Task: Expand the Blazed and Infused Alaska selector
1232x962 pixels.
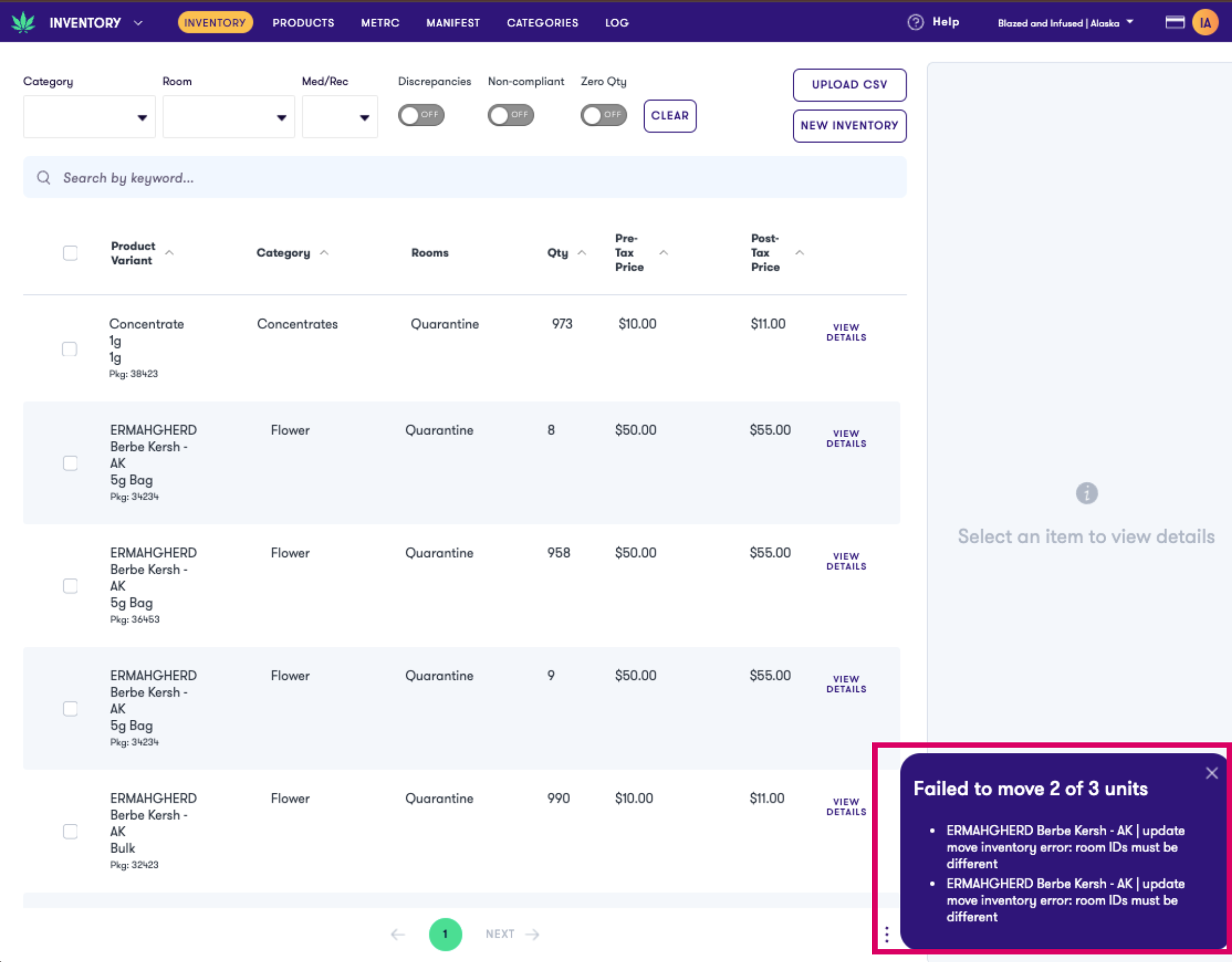Action: [x=1064, y=23]
